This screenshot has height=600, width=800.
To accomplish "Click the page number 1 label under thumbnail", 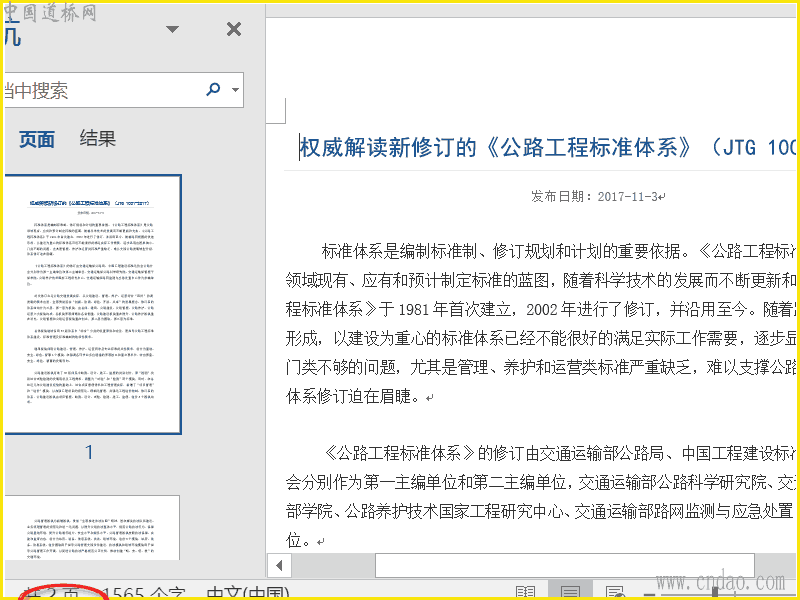I will pyautogui.click(x=89, y=452).
